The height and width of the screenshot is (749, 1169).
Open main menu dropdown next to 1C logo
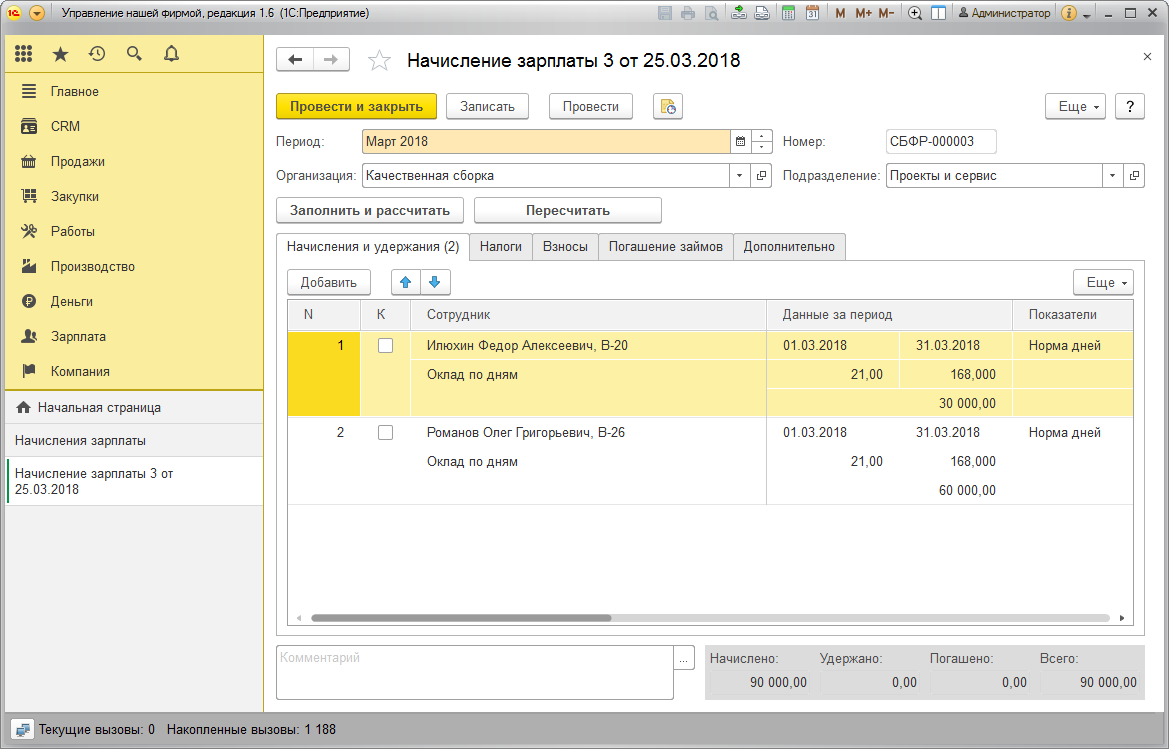pos(37,13)
